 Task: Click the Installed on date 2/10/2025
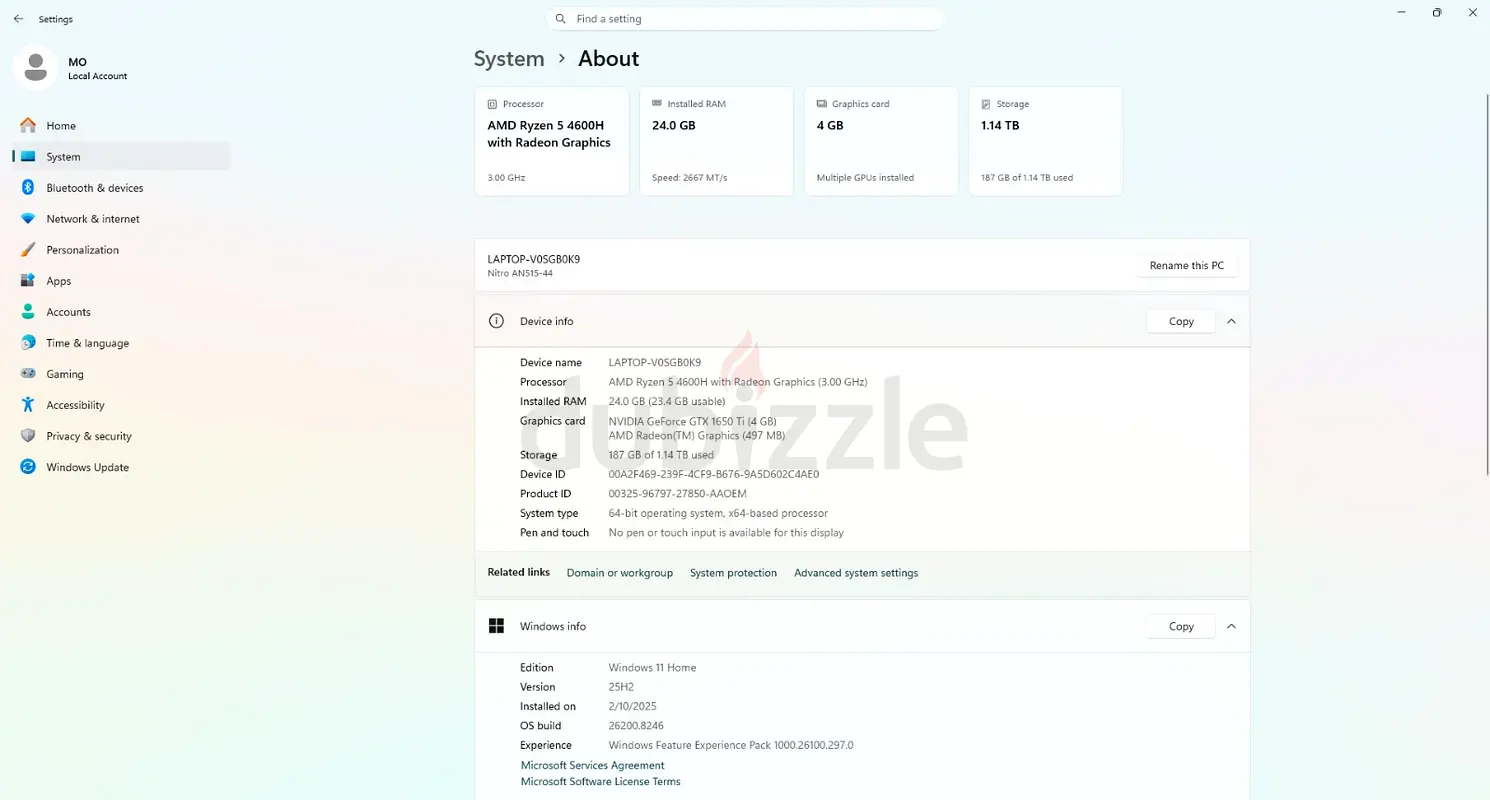[x=632, y=707]
